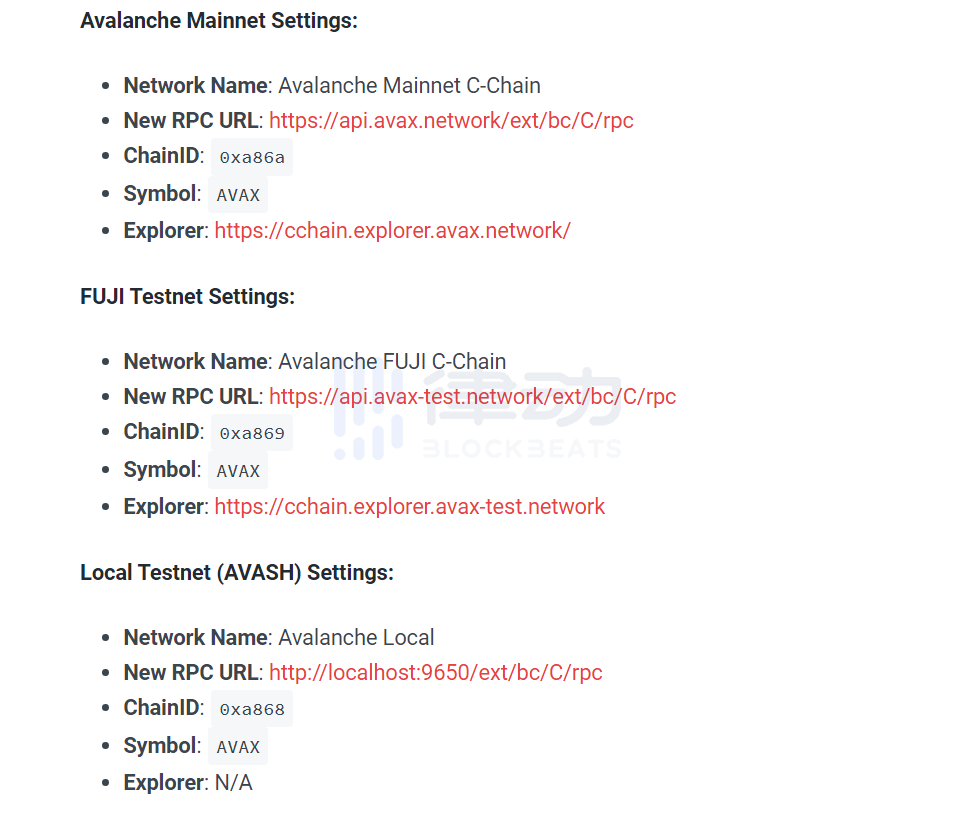
Task: Follow the FUJI avax-test RPC URL link
Action: point(472,397)
